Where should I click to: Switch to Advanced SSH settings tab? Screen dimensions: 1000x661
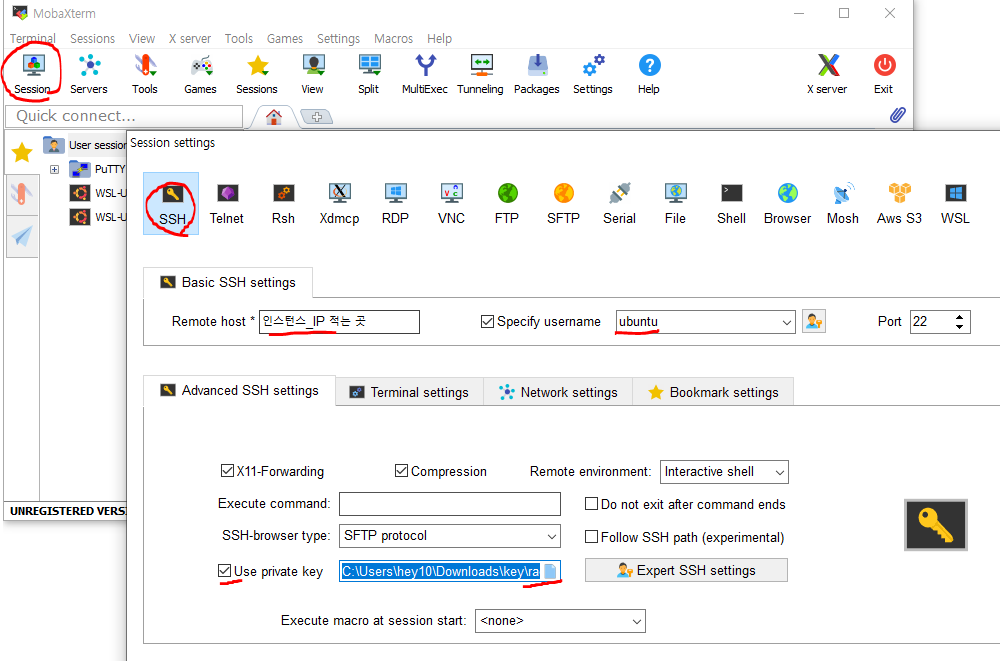click(239, 390)
